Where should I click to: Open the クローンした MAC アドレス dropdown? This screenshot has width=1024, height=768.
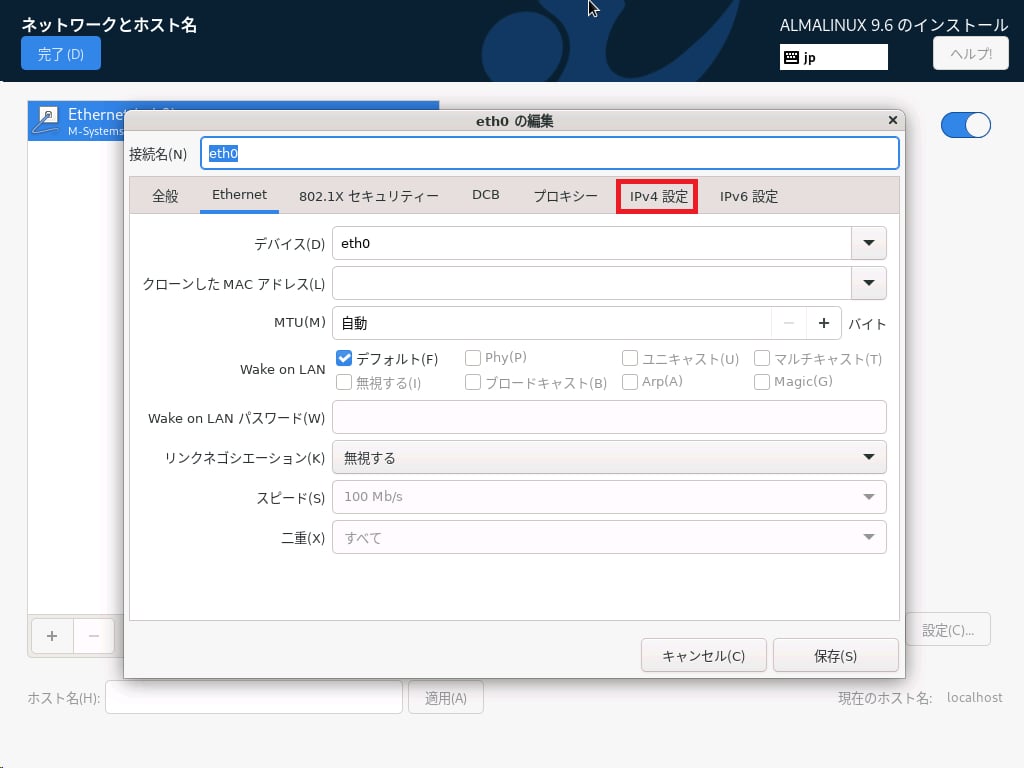coord(868,283)
